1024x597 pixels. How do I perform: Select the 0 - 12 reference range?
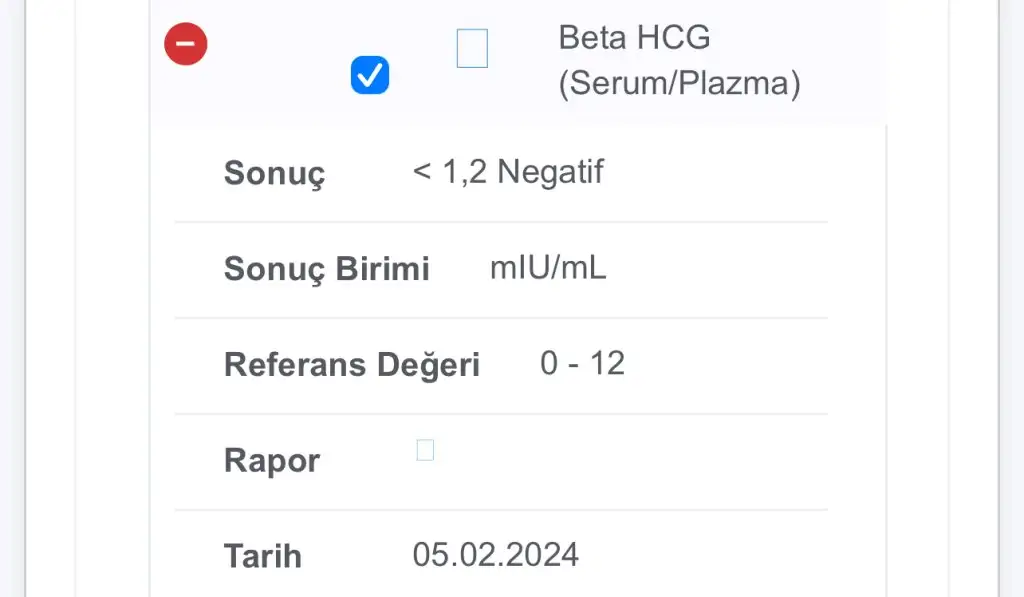pos(583,363)
